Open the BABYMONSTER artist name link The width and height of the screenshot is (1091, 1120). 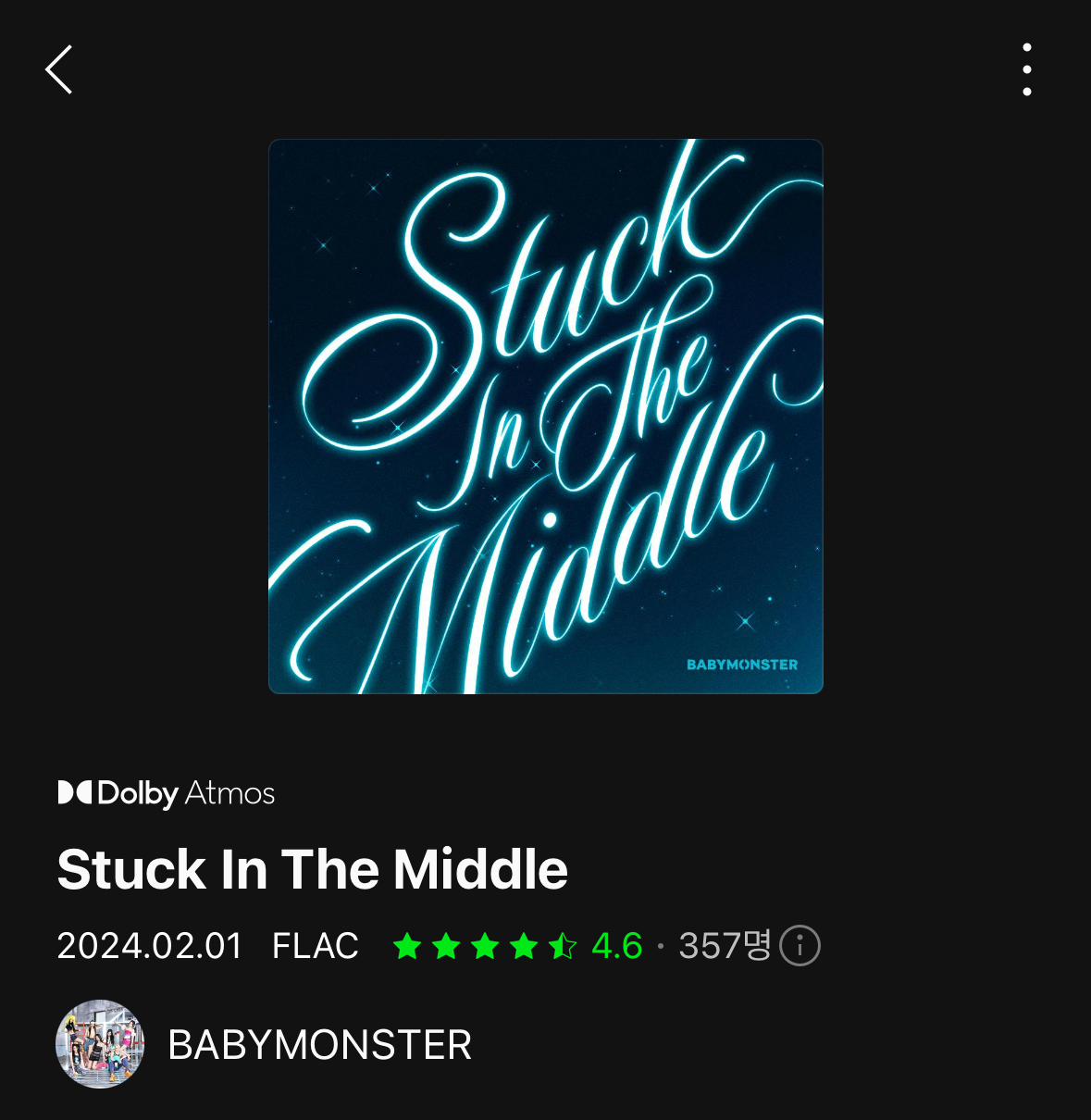[x=319, y=1045]
